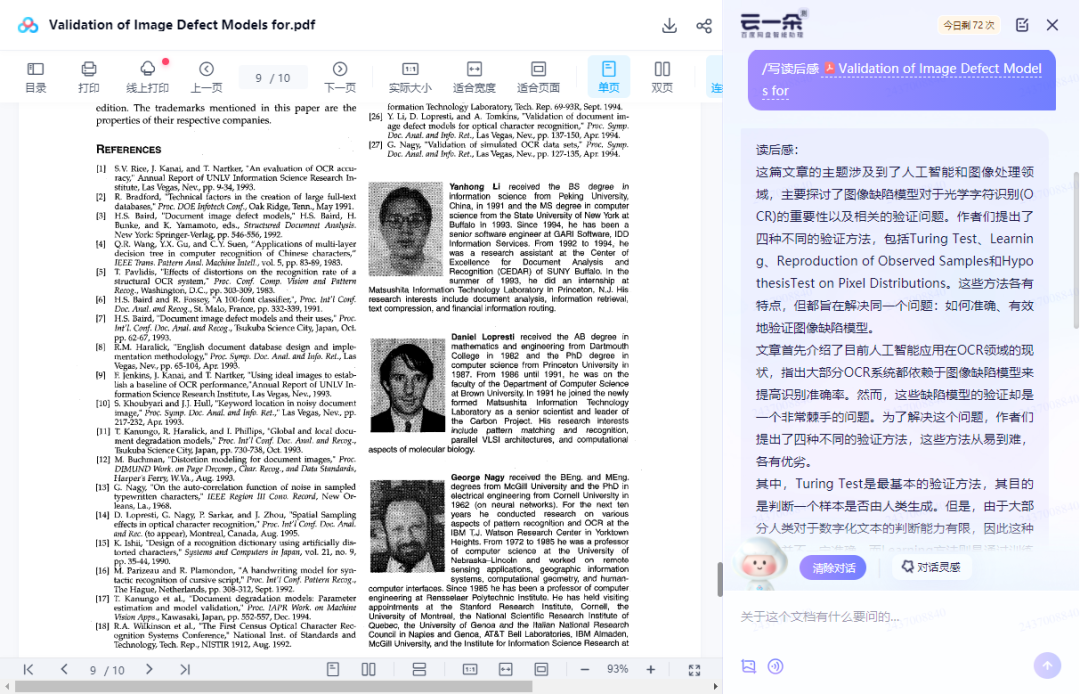Image resolution: width=1080 pixels, height=694 pixels.
Task: Switch to 双页 double page view
Action: pos(662,77)
